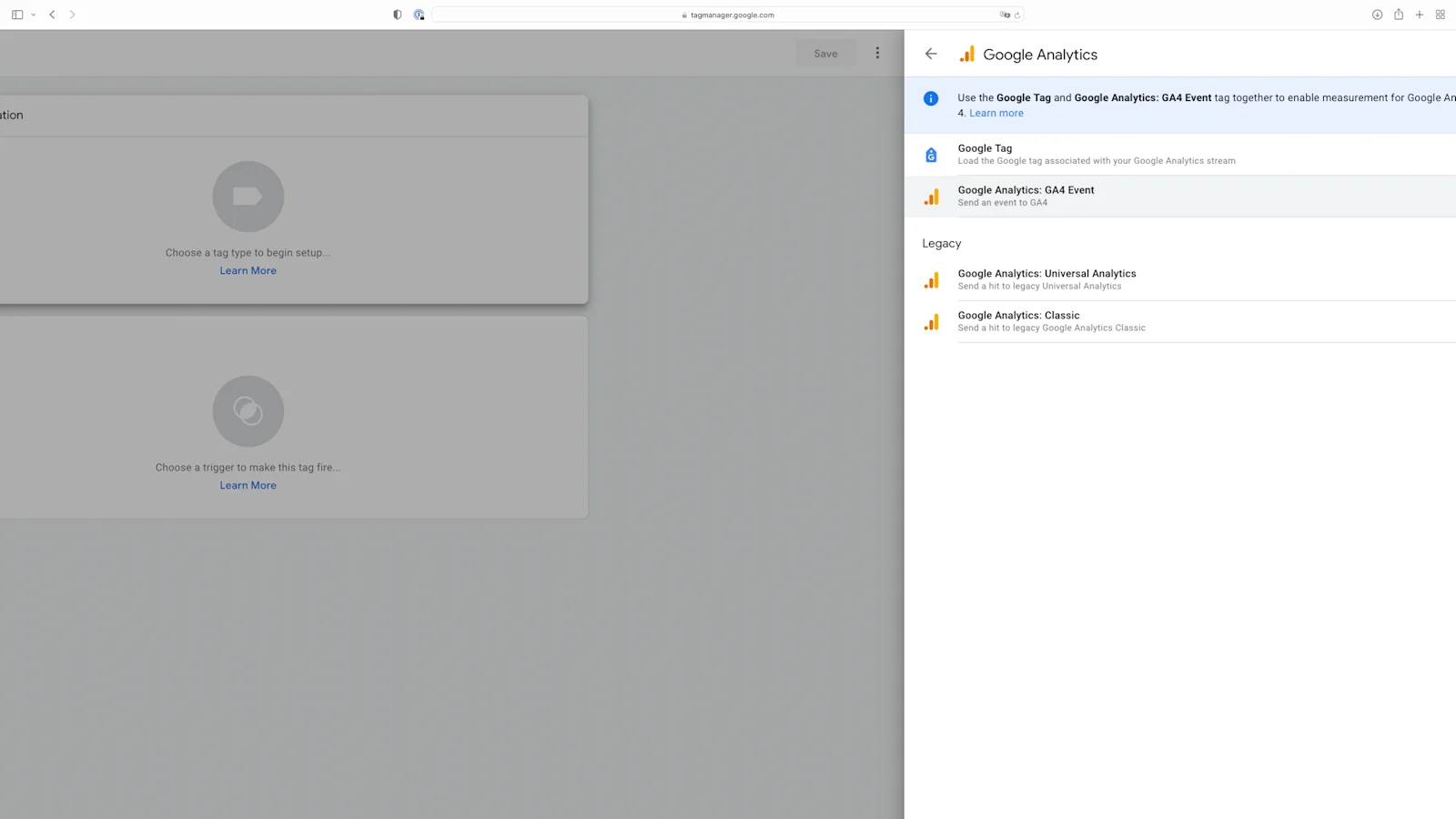The image size is (1456, 819).
Task: Click the Google Analytics logo beside the panel title
Action: coord(967,54)
